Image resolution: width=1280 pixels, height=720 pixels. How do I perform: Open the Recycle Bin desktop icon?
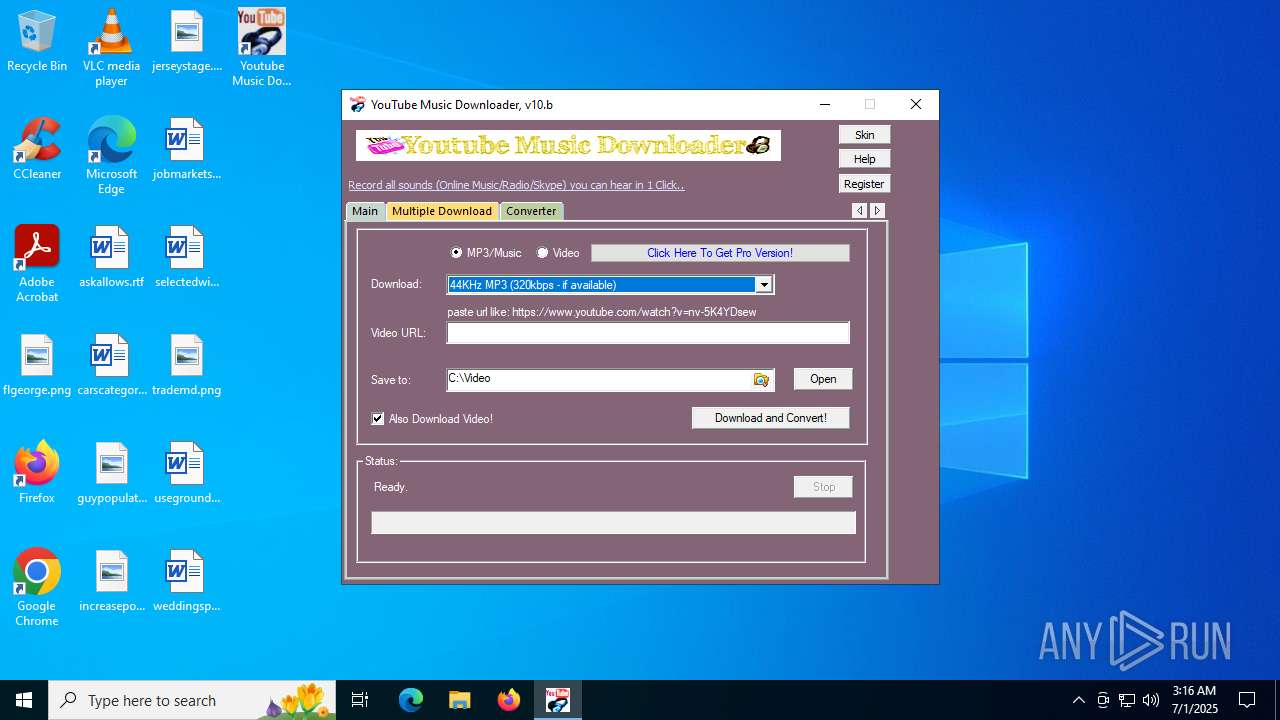coord(37,40)
